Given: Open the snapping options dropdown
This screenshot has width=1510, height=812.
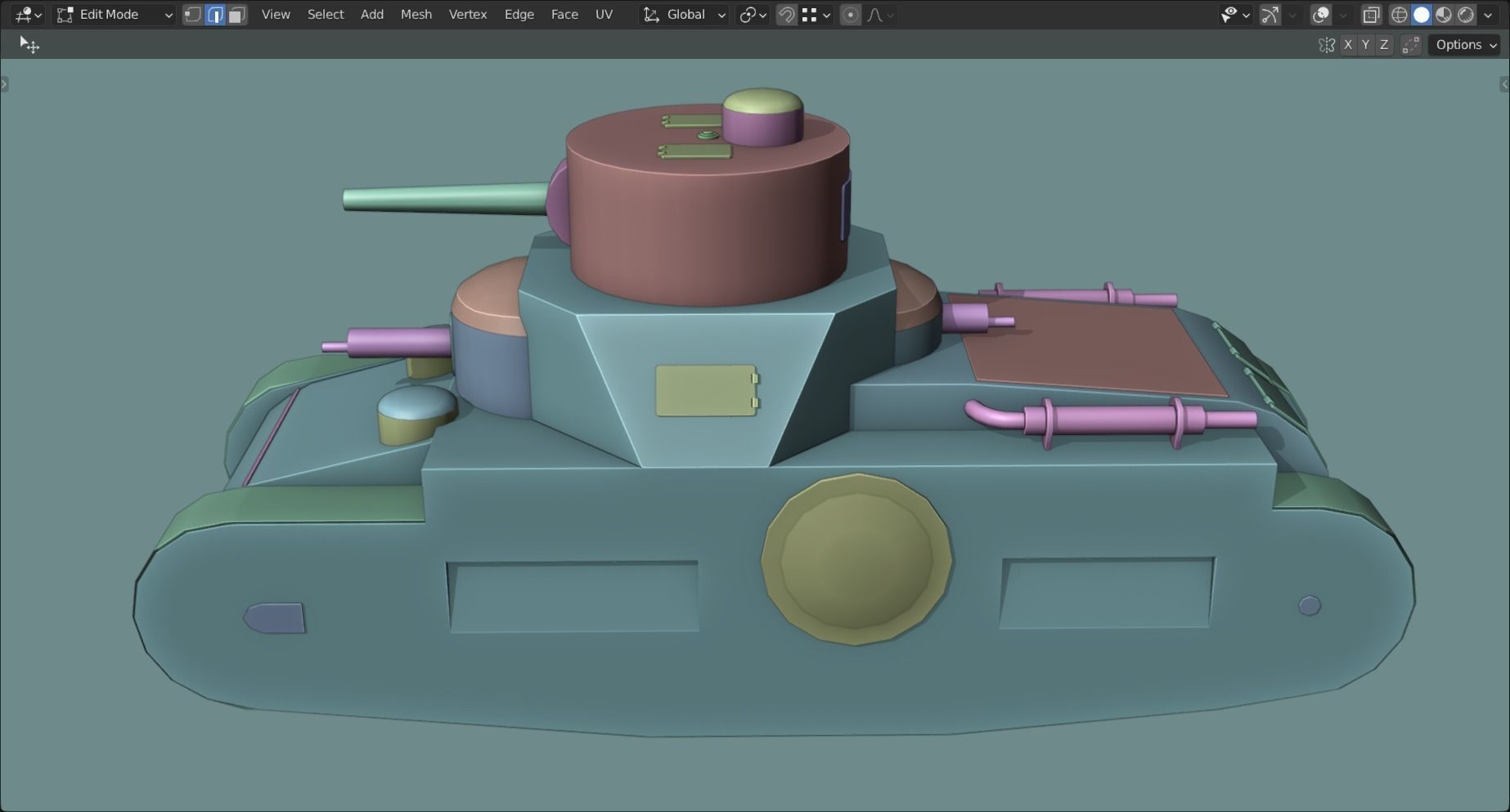Looking at the screenshot, I should [816, 15].
